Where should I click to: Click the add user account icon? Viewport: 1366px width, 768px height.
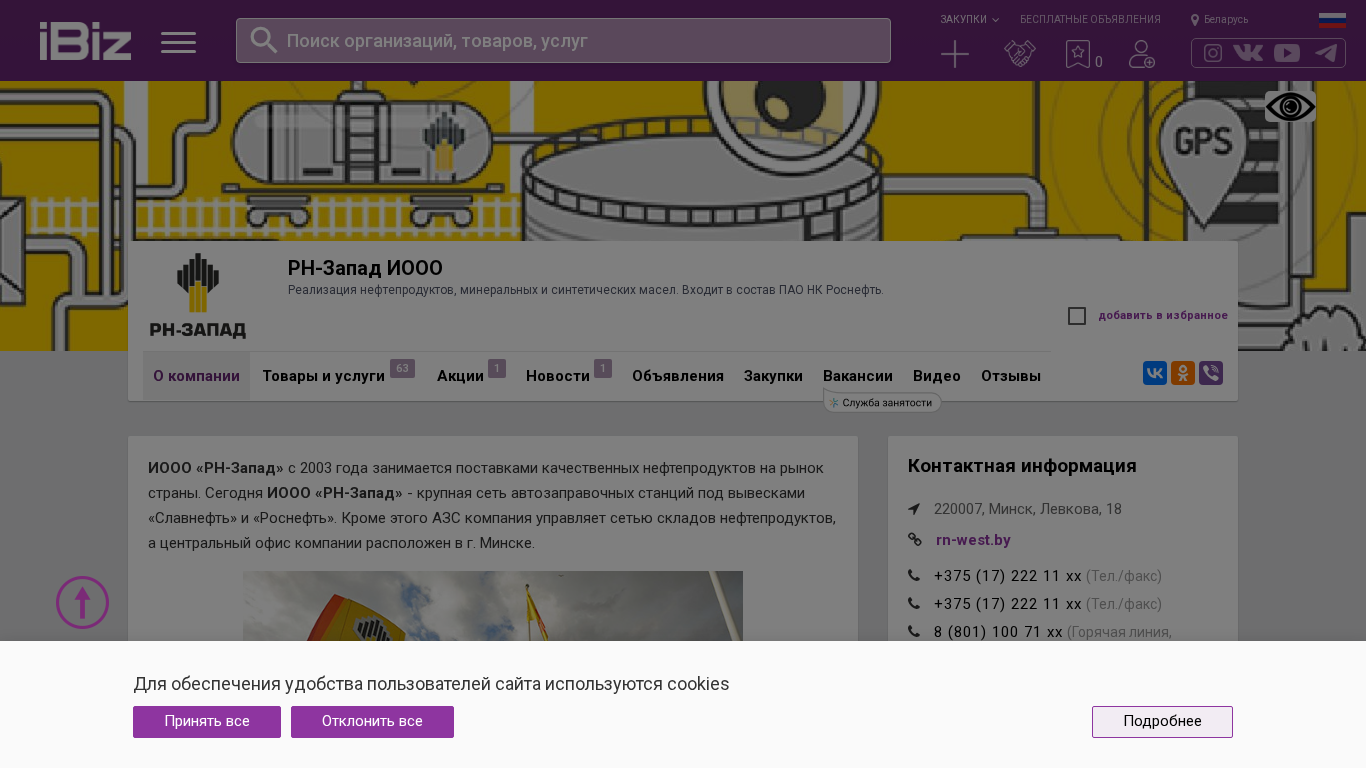[x=1142, y=54]
